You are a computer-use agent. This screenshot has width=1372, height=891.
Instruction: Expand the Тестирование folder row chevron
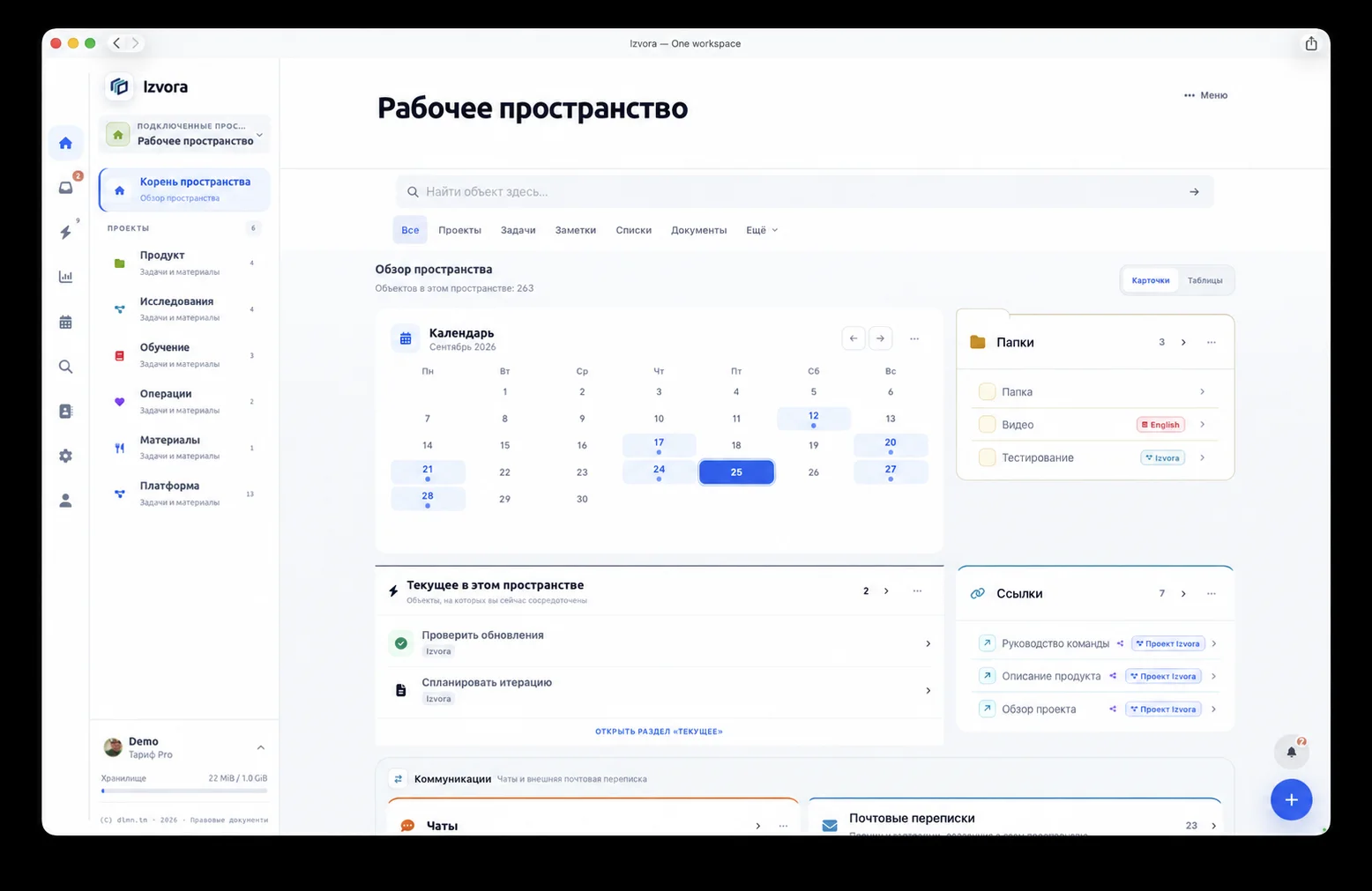click(1202, 457)
